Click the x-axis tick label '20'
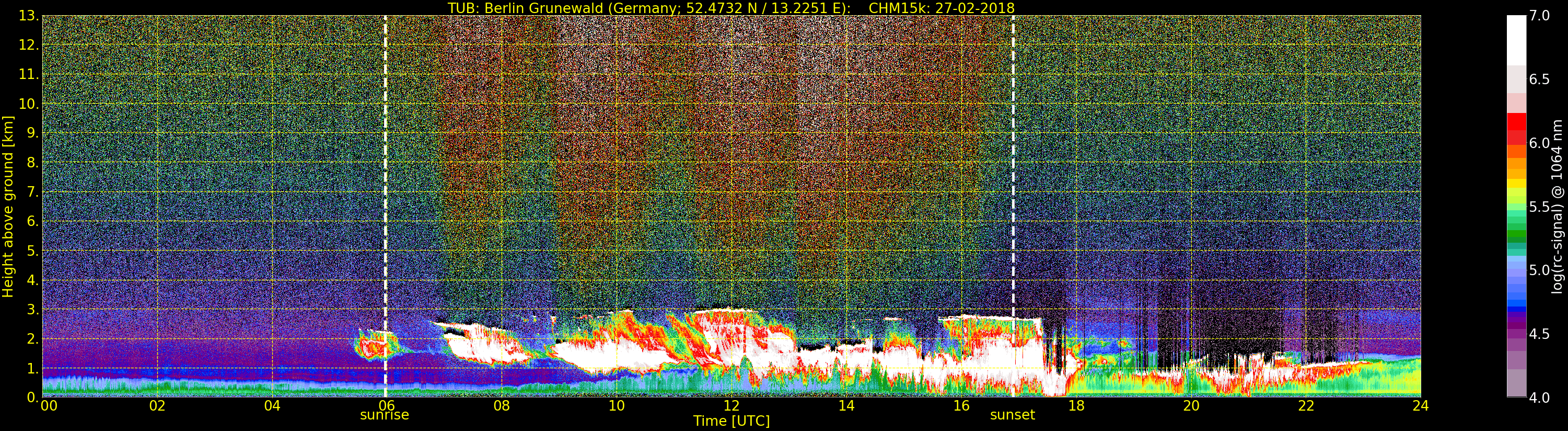Screen dimensions: 1568x431 pos(1191,406)
